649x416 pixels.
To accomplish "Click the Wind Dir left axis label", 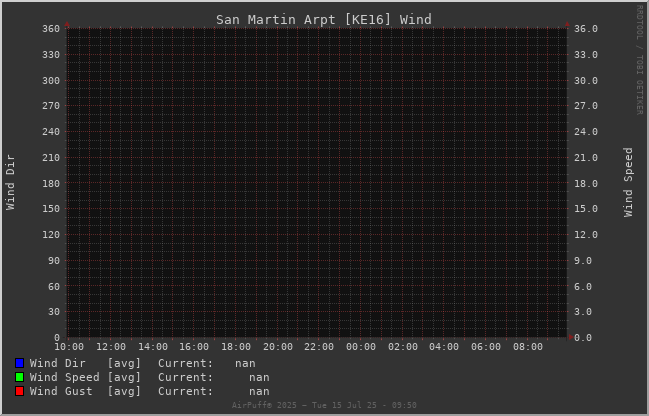I will pyautogui.click(x=10, y=182).
